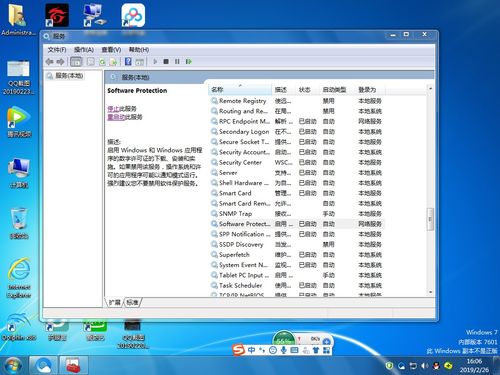Click the blue cloud taskbar app button

(44, 365)
